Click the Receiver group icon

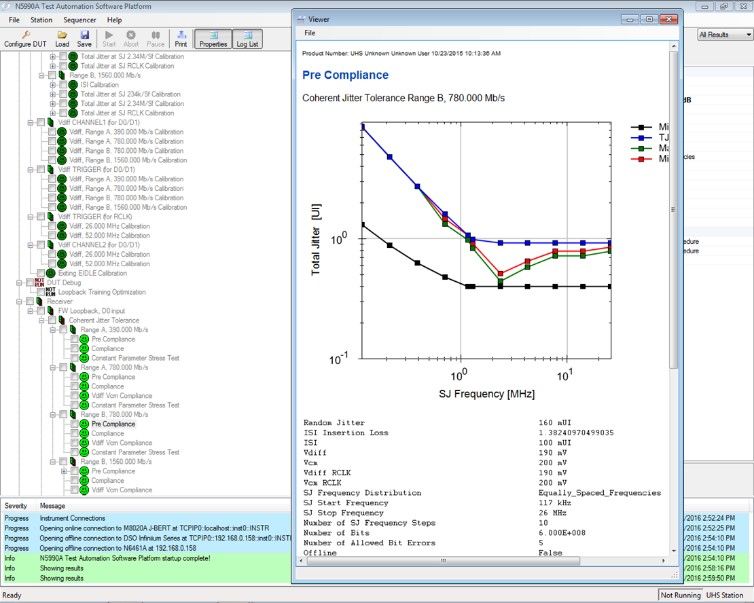[x=39, y=302]
